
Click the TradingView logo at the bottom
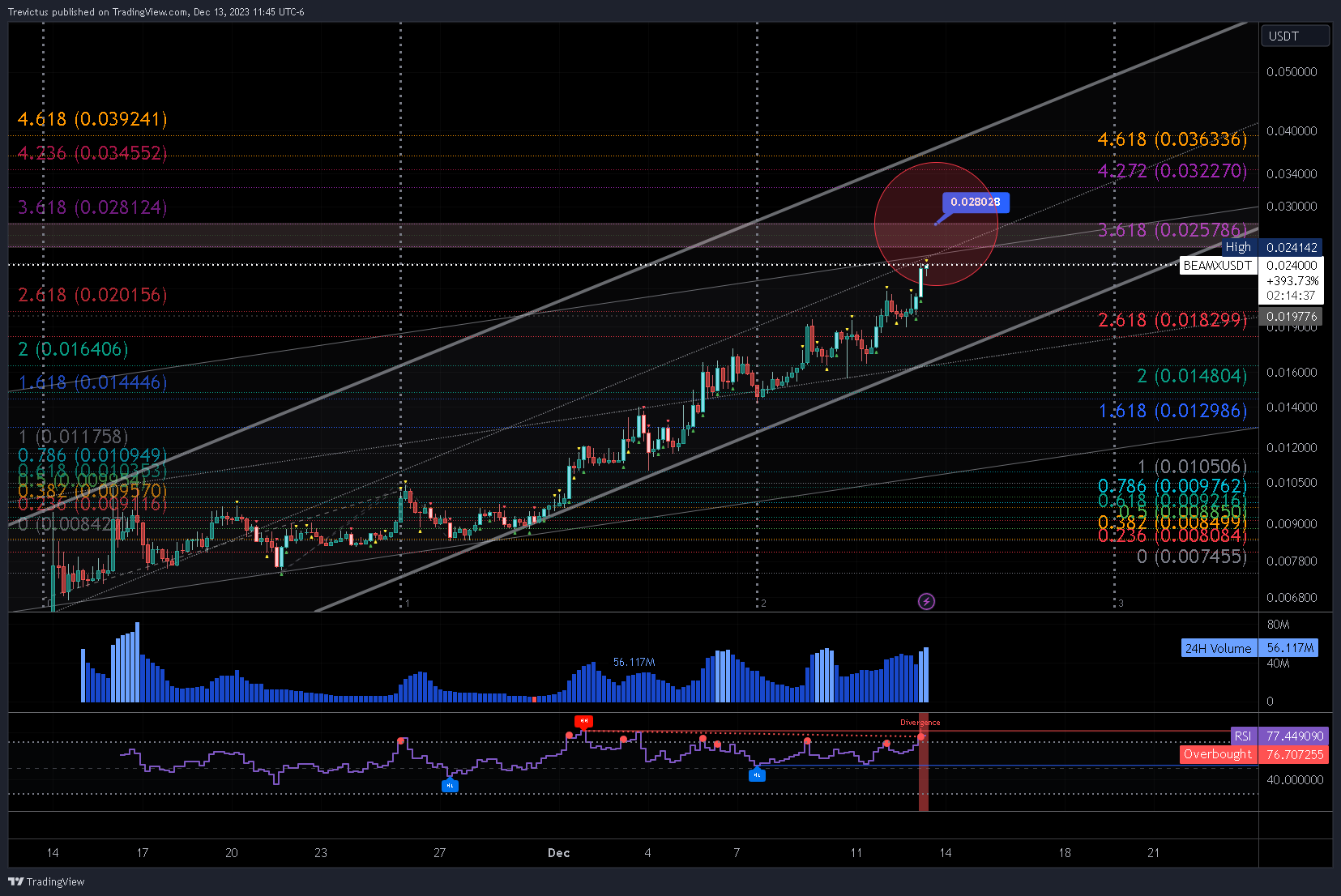pos(46,881)
